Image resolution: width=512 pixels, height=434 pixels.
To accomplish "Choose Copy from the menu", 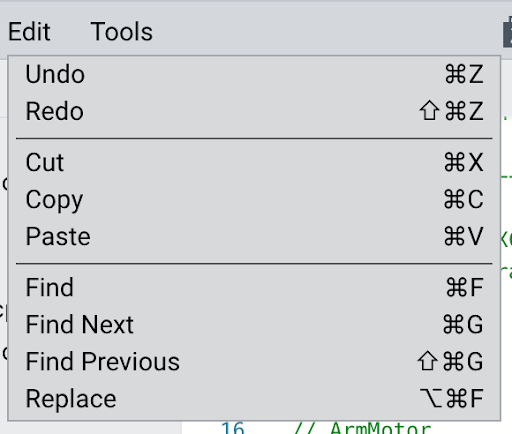I will [x=254, y=199].
